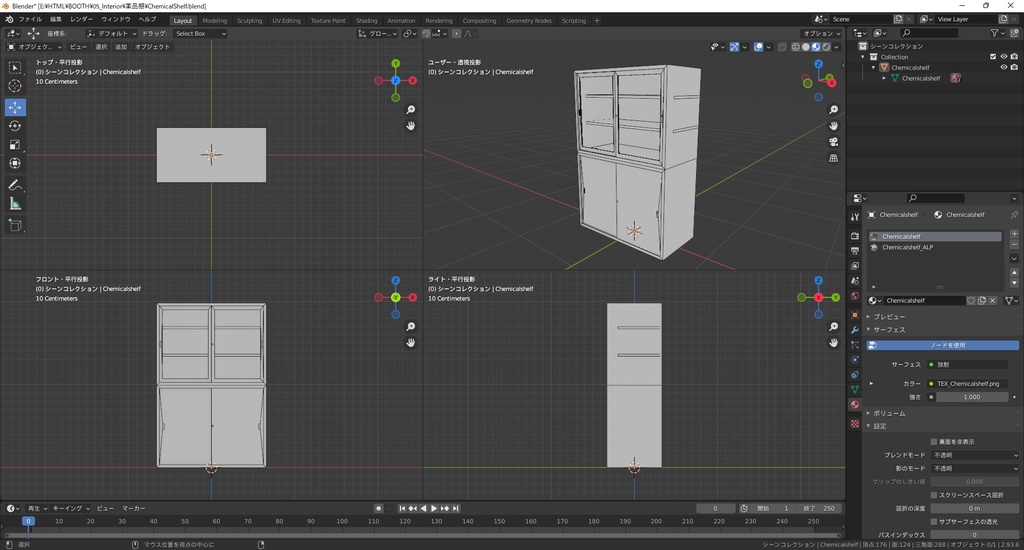
Task: Unlink the Chemicalshelf material with X
Action: pyautogui.click(x=993, y=300)
